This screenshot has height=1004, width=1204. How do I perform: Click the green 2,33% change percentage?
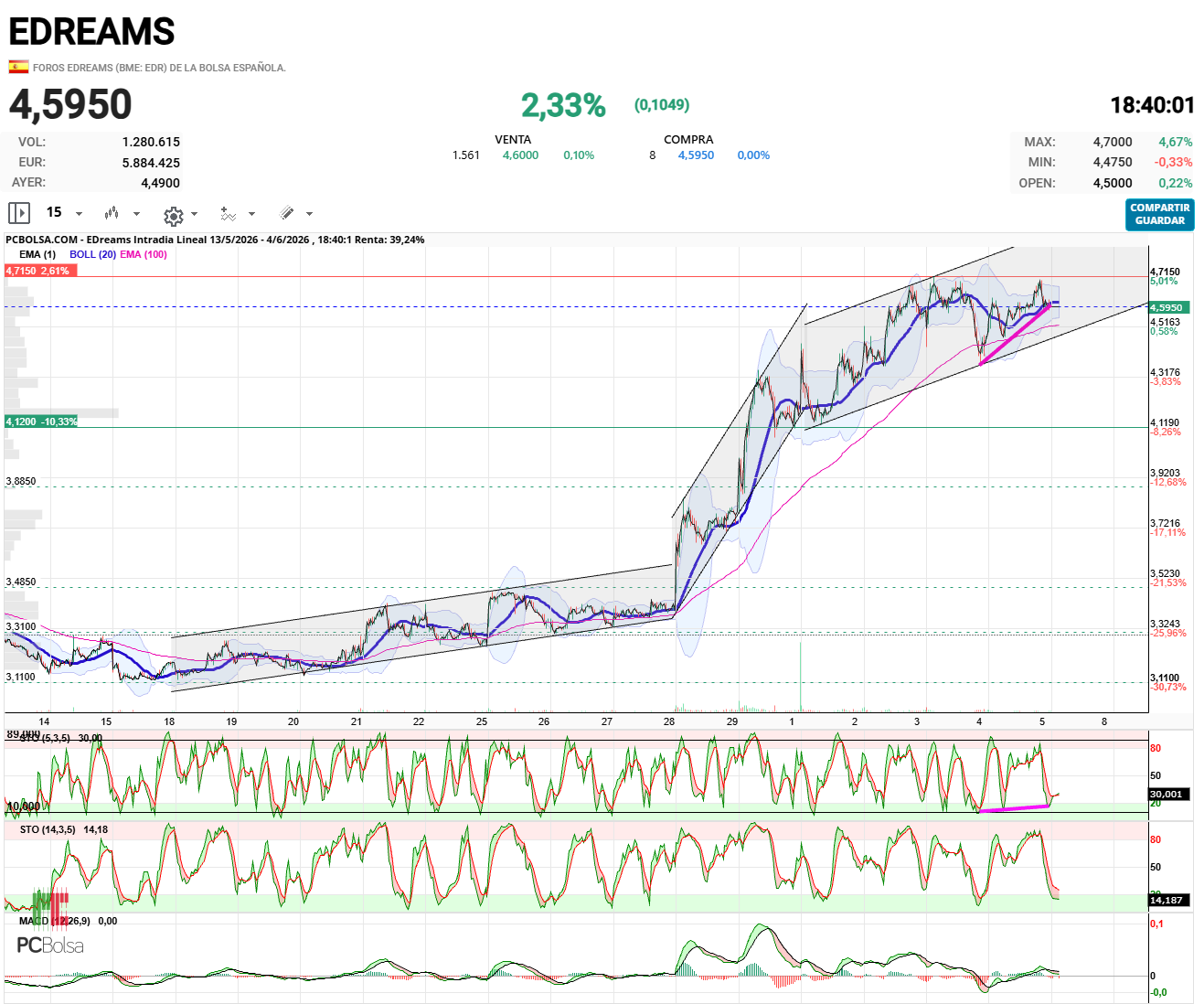(x=563, y=105)
